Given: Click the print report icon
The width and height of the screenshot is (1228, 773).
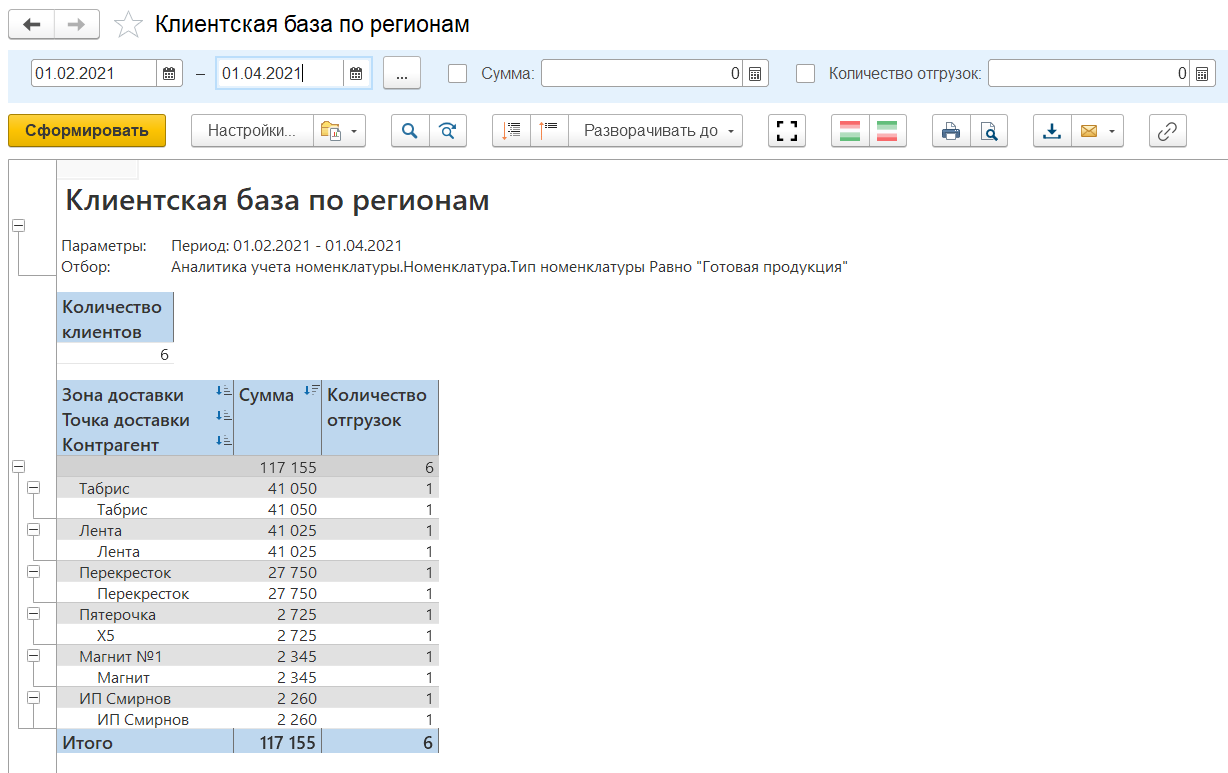Looking at the screenshot, I should [950, 131].
